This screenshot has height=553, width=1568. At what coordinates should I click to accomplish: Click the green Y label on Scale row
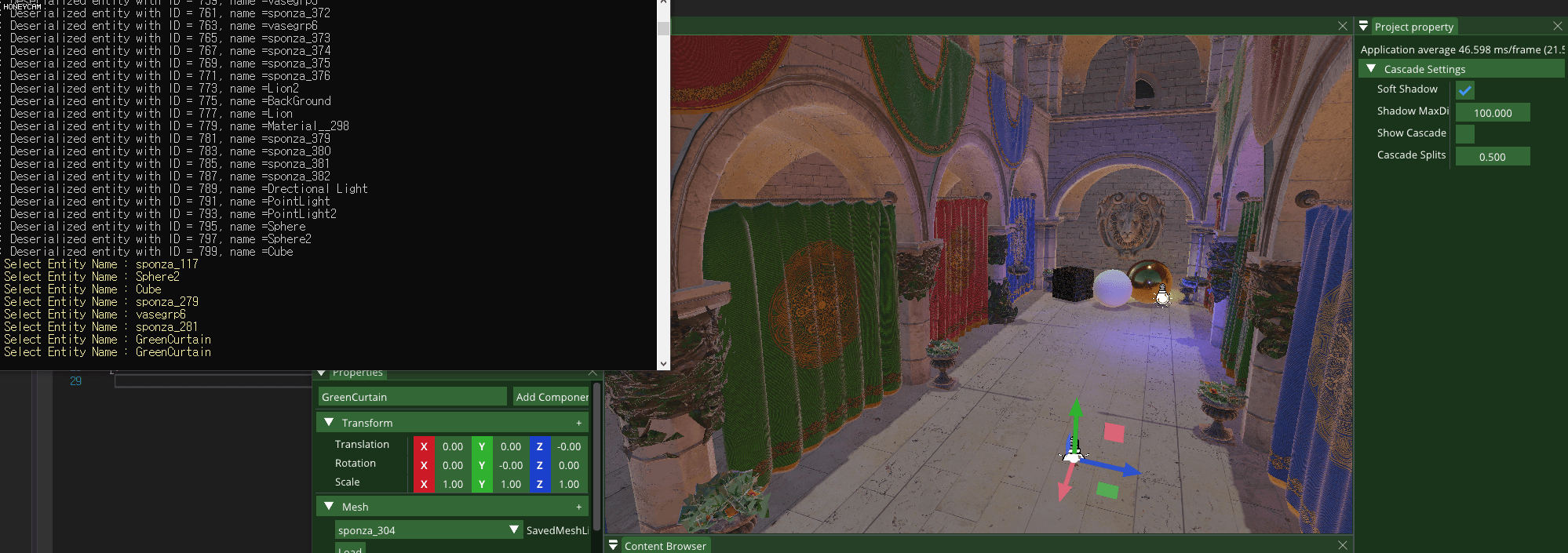tap(482, 484)
